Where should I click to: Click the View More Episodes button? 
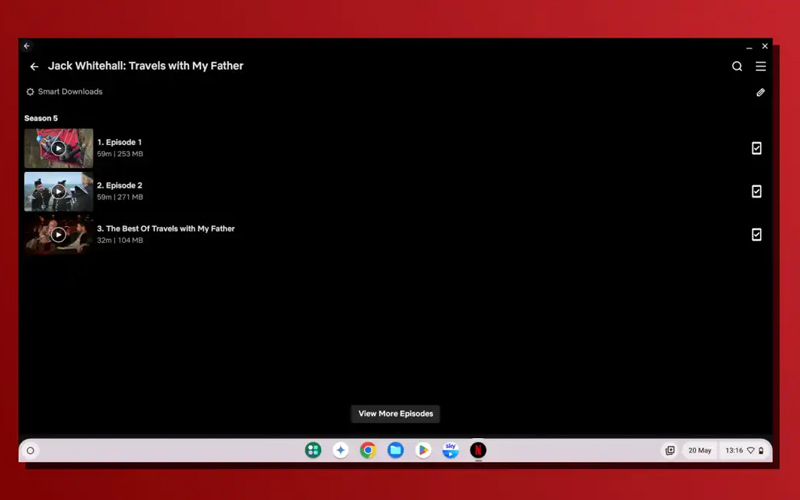click(395, 414)
